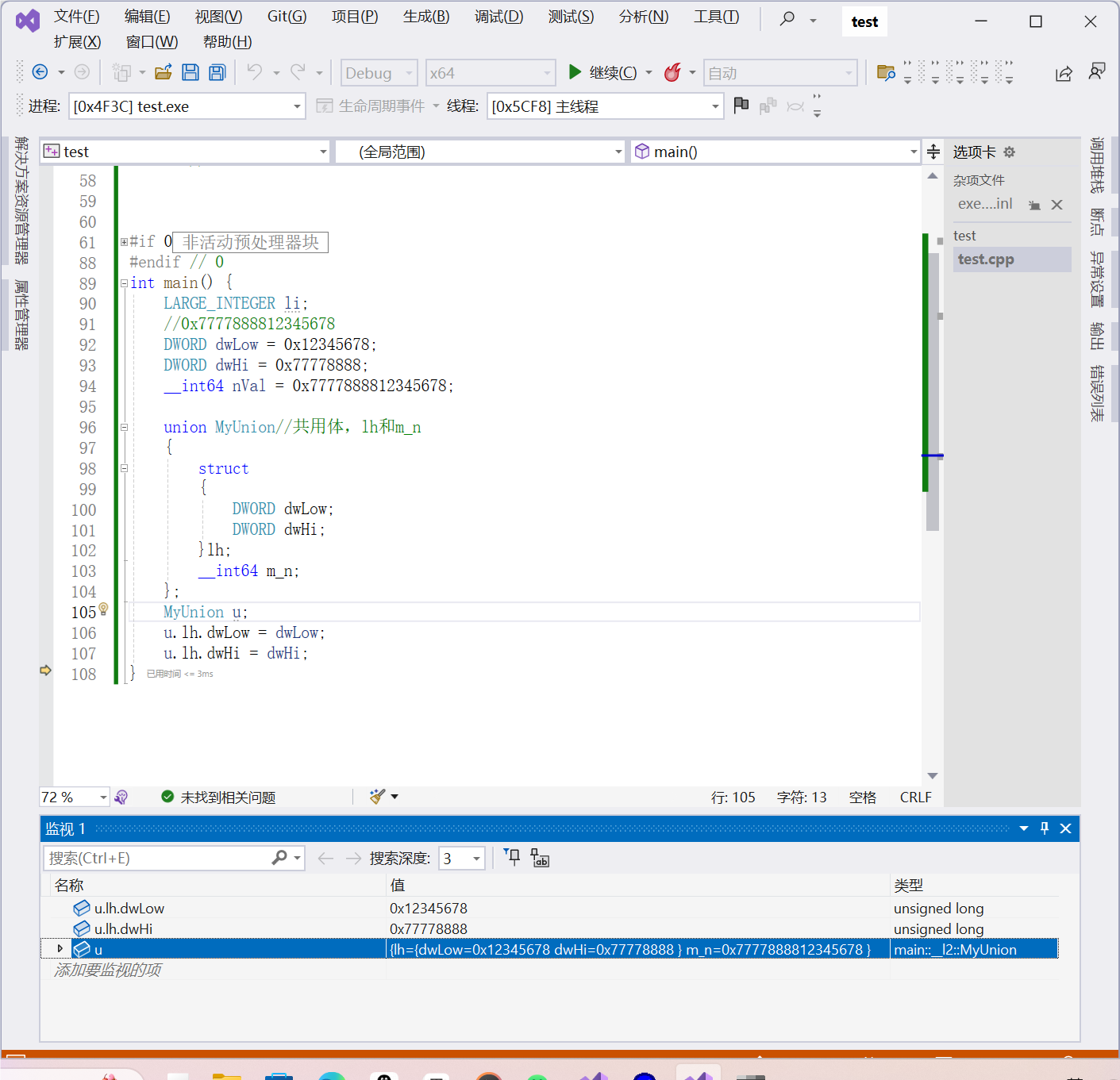Click the IntelliCode health indicator icon
Viewport: 1120px width, 1080px height.
121,797
